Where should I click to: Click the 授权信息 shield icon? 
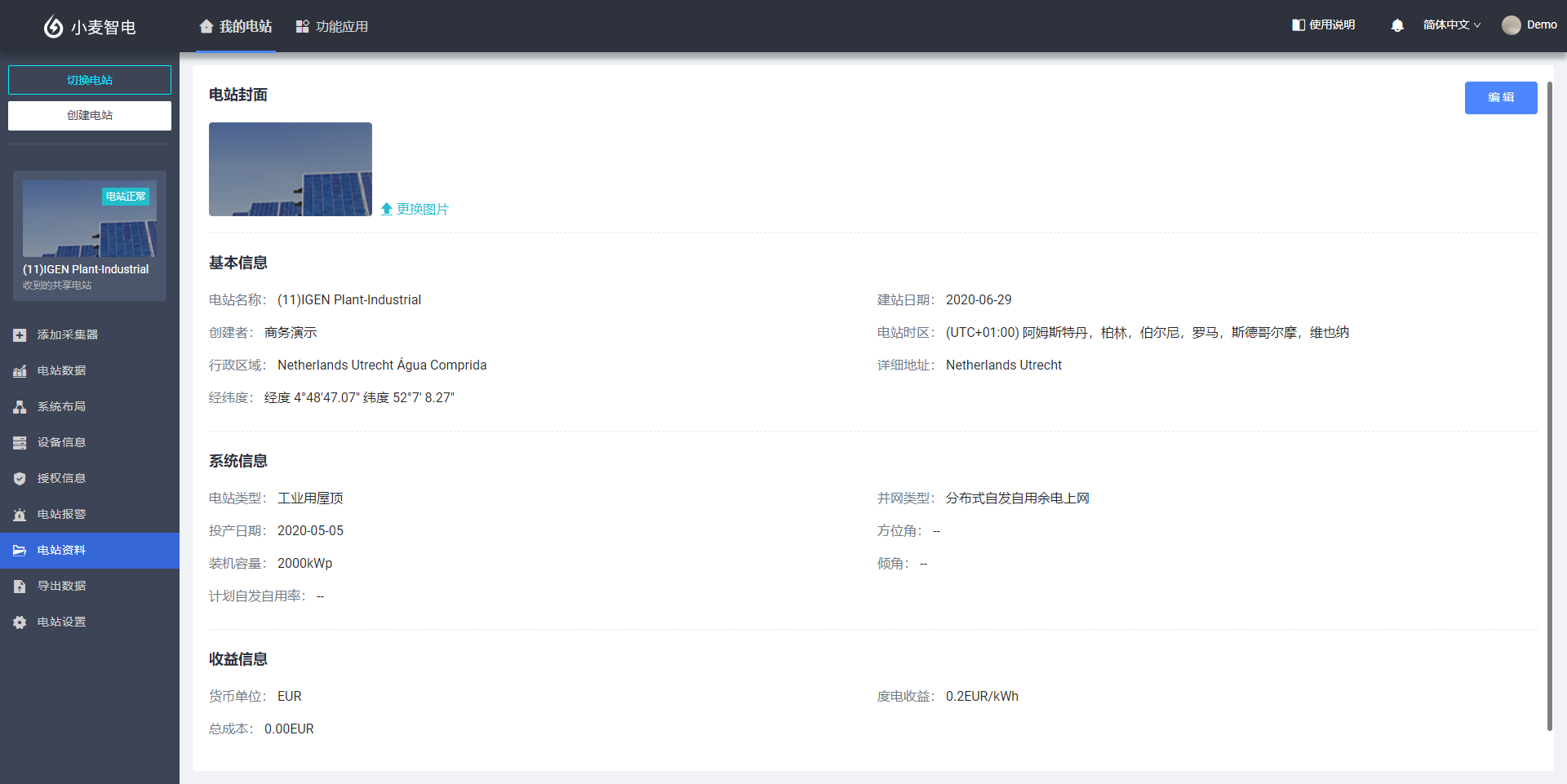pyautogui.click(x=20, y=479)
